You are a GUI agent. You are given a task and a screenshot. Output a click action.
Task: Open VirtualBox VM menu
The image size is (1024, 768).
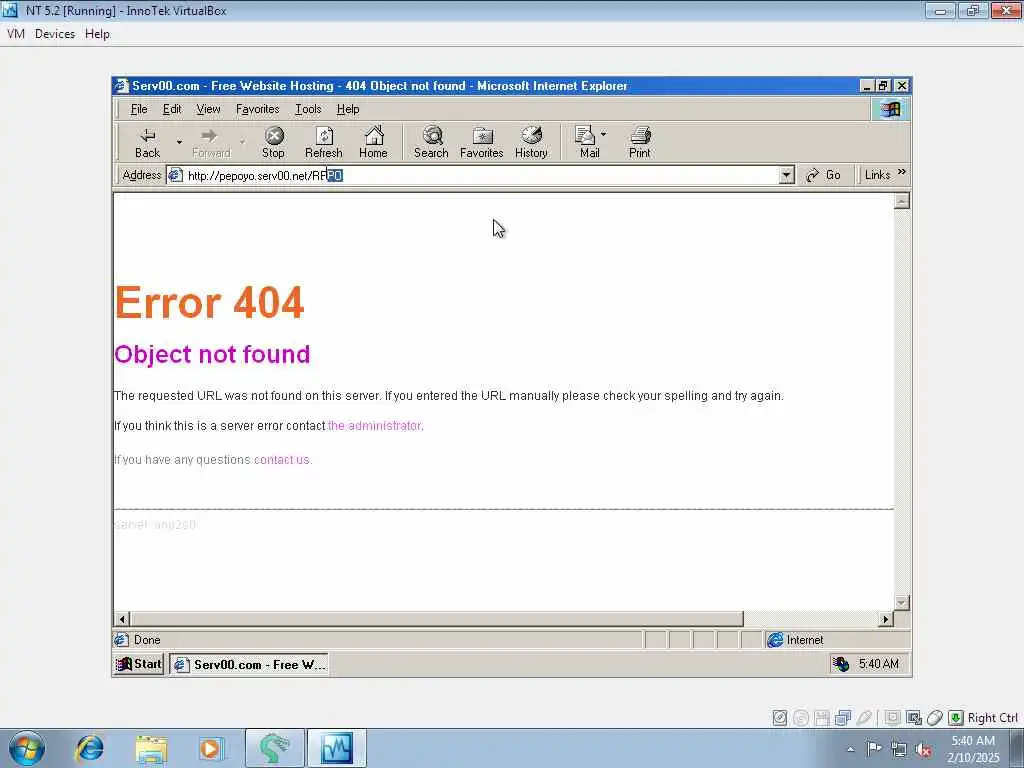pyautogui.click(x=16, y=34)
